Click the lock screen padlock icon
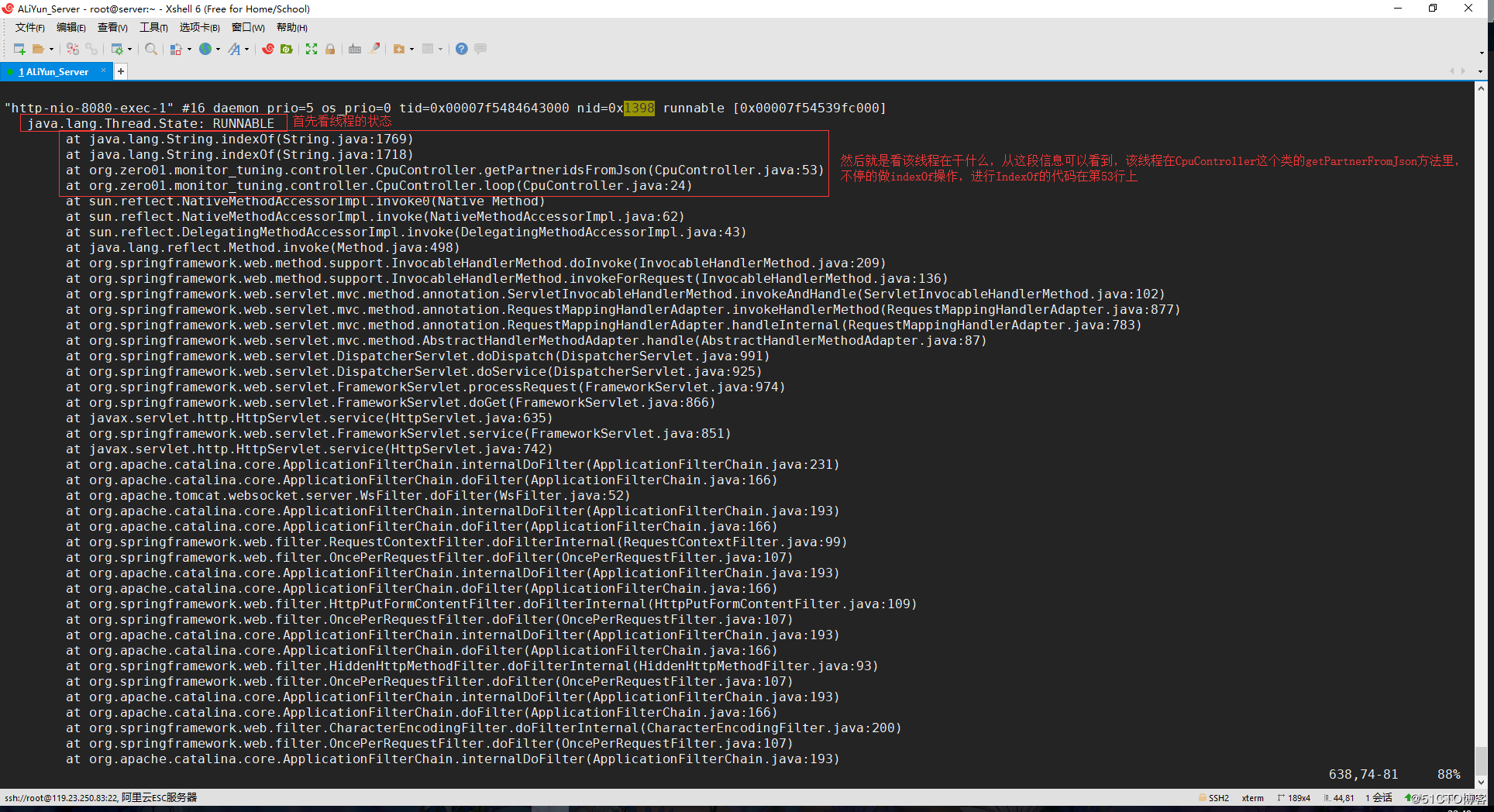Screen dimensions: 1494x812 (330, 49)
